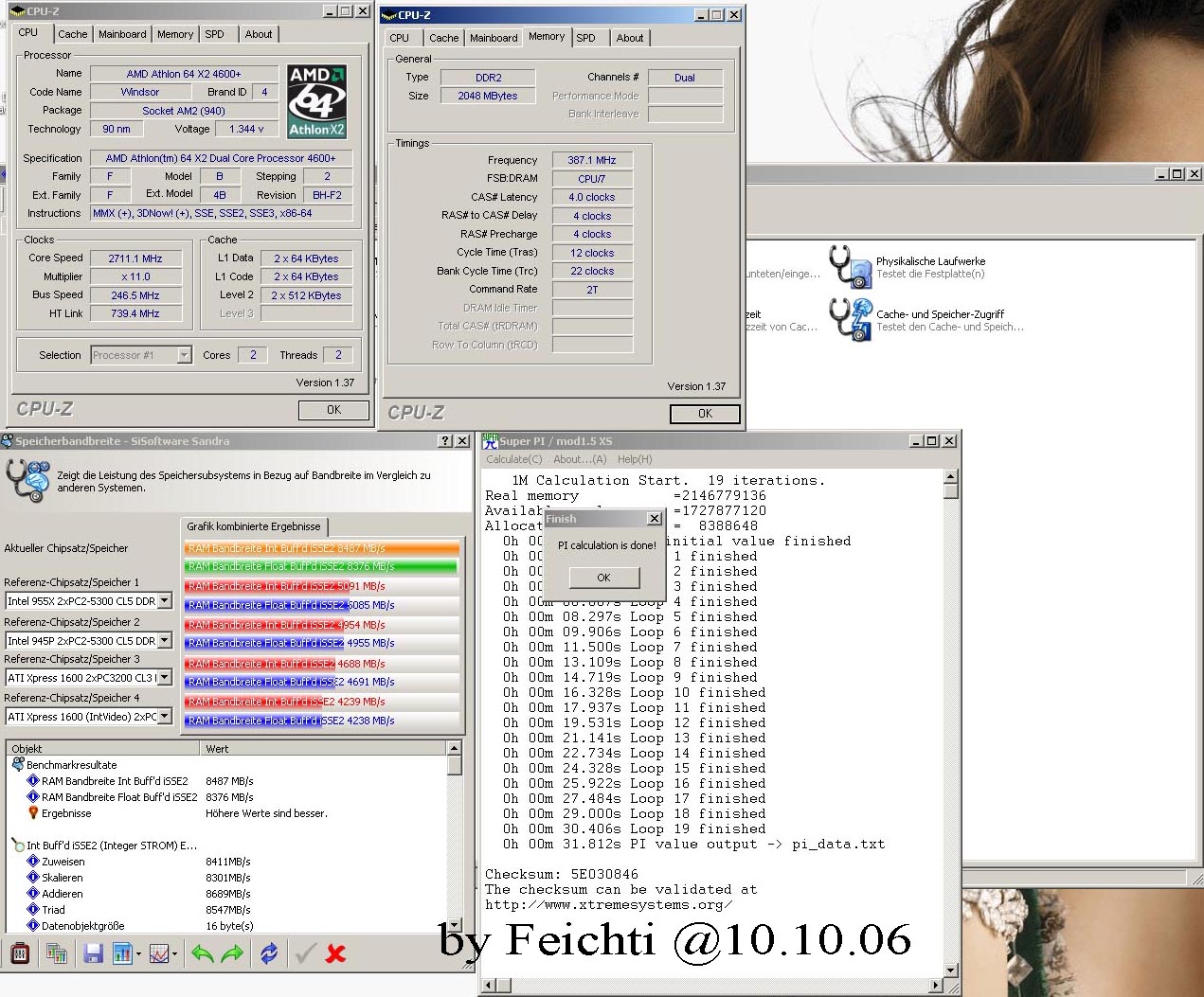Open Intel 955X reference chipset dropdown
This screenshot has height=997, width=1204.
165,601
